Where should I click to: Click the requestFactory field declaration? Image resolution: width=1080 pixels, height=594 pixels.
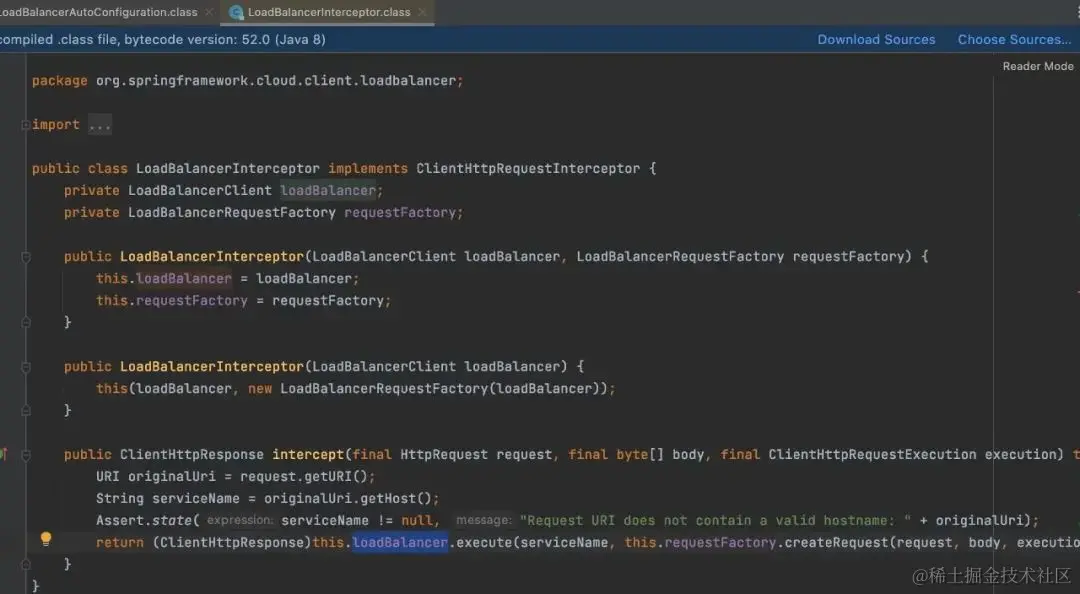[x=400, y=213]
